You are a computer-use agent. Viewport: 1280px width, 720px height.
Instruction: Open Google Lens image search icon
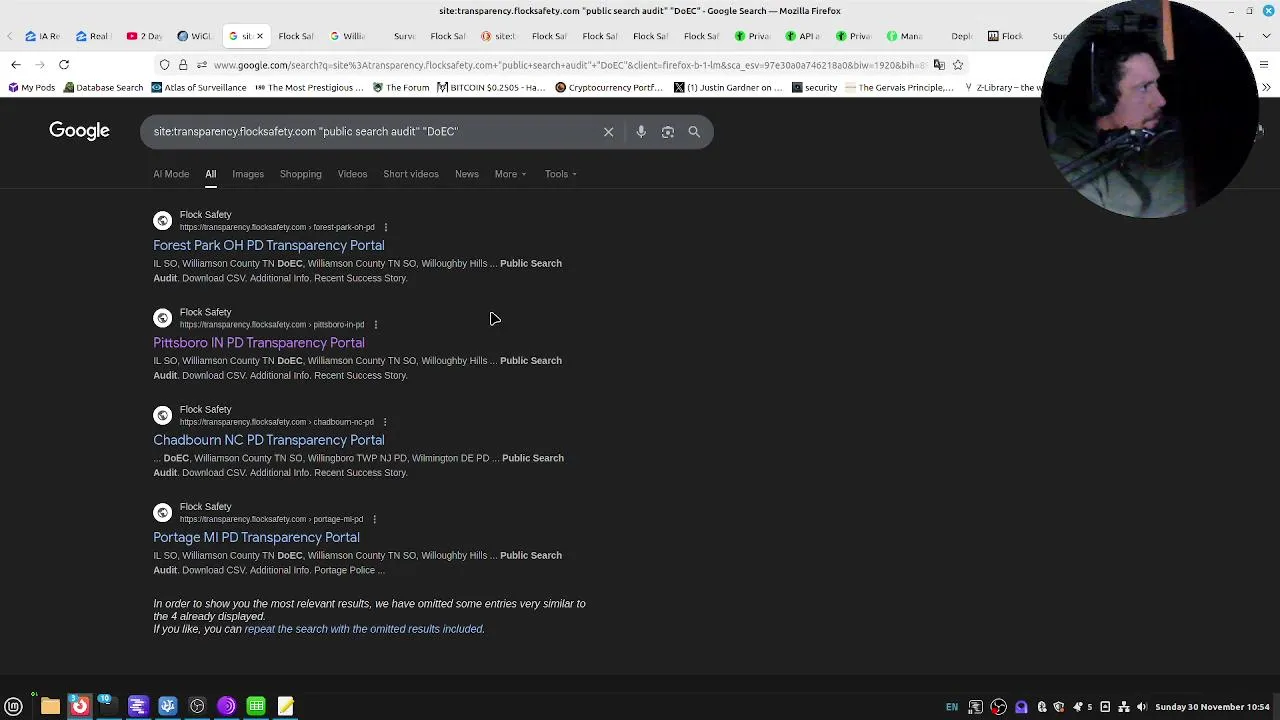[668, 132]
